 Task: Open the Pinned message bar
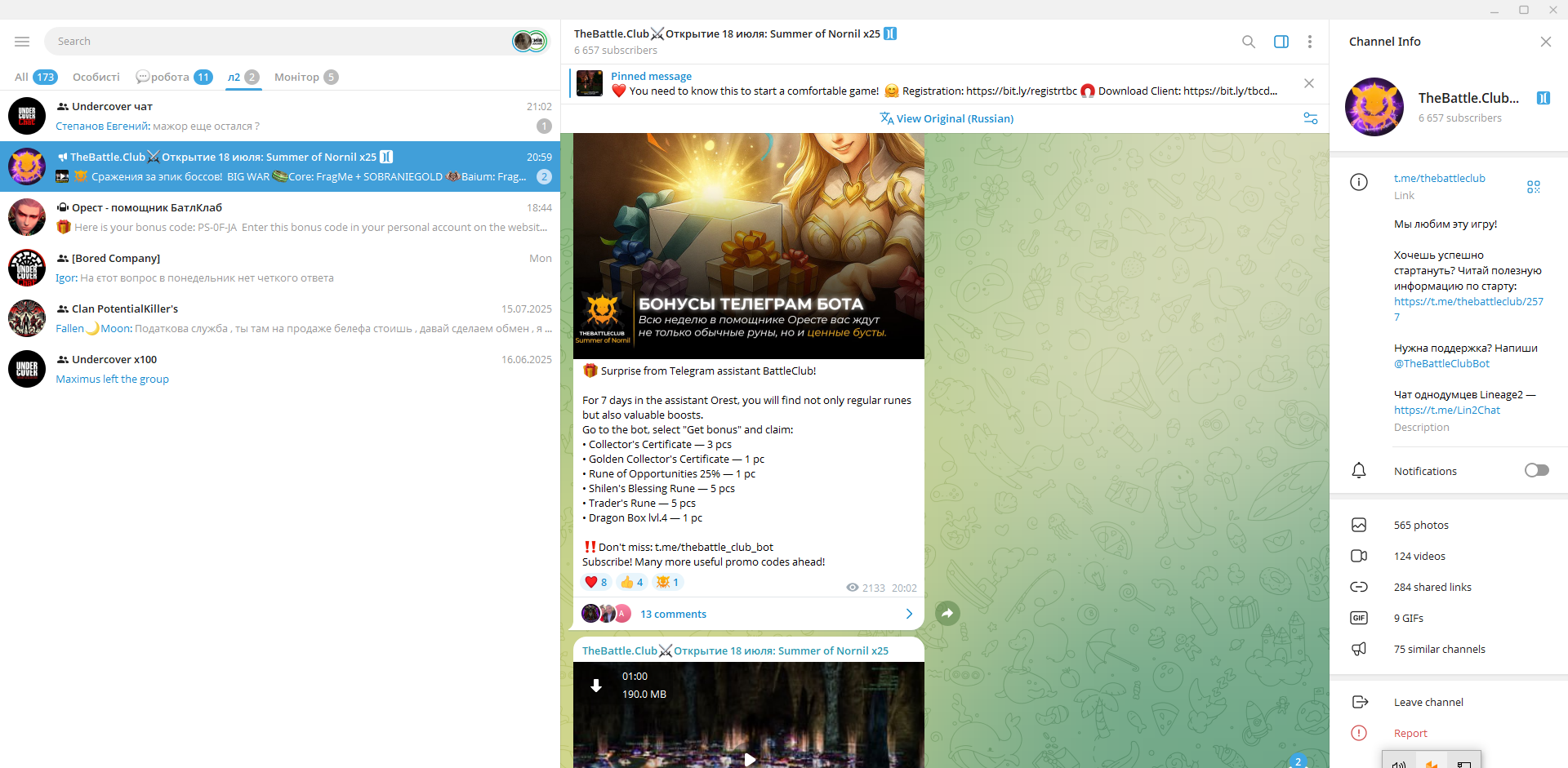[931, 83]
